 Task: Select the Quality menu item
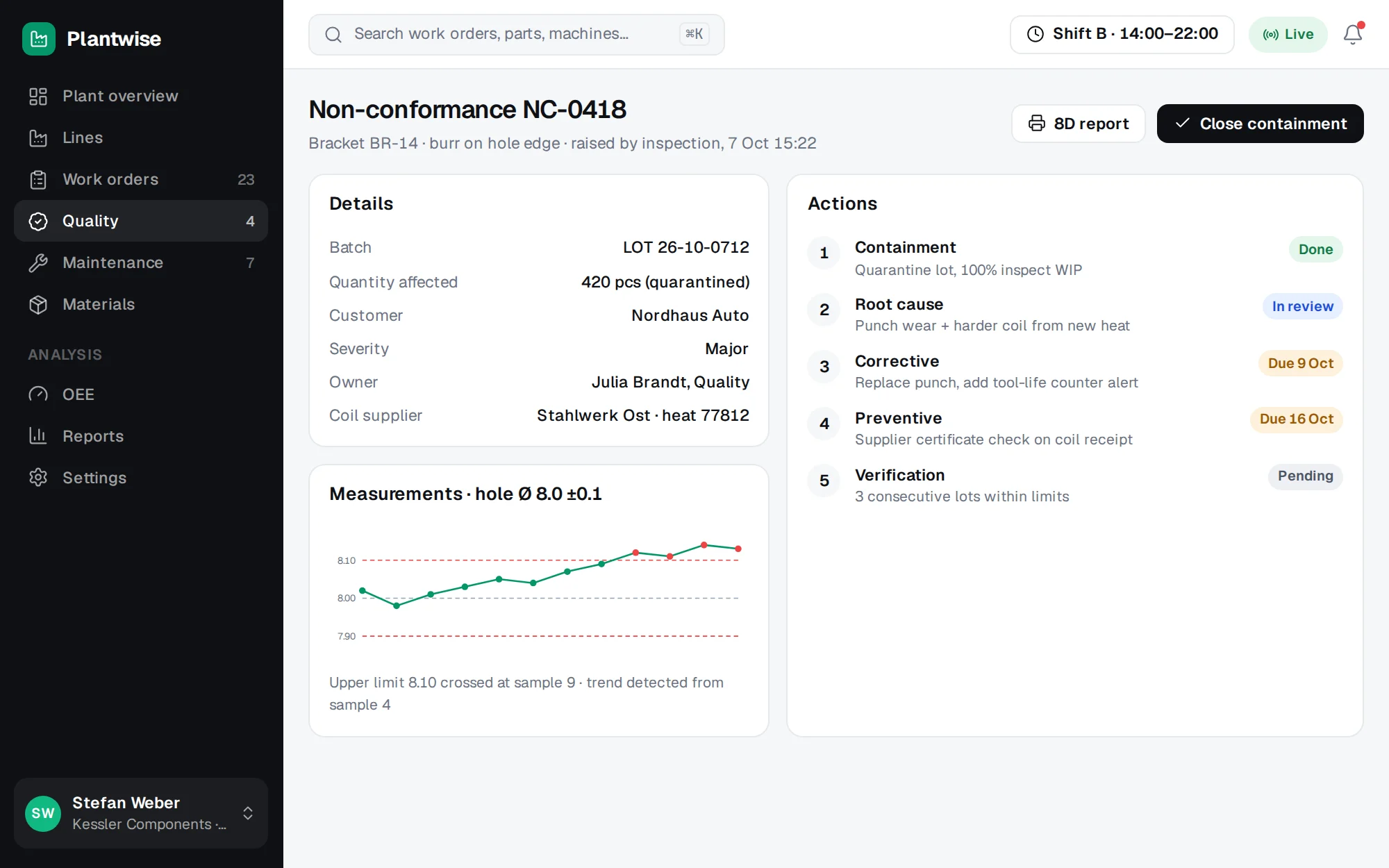point(141,221)
